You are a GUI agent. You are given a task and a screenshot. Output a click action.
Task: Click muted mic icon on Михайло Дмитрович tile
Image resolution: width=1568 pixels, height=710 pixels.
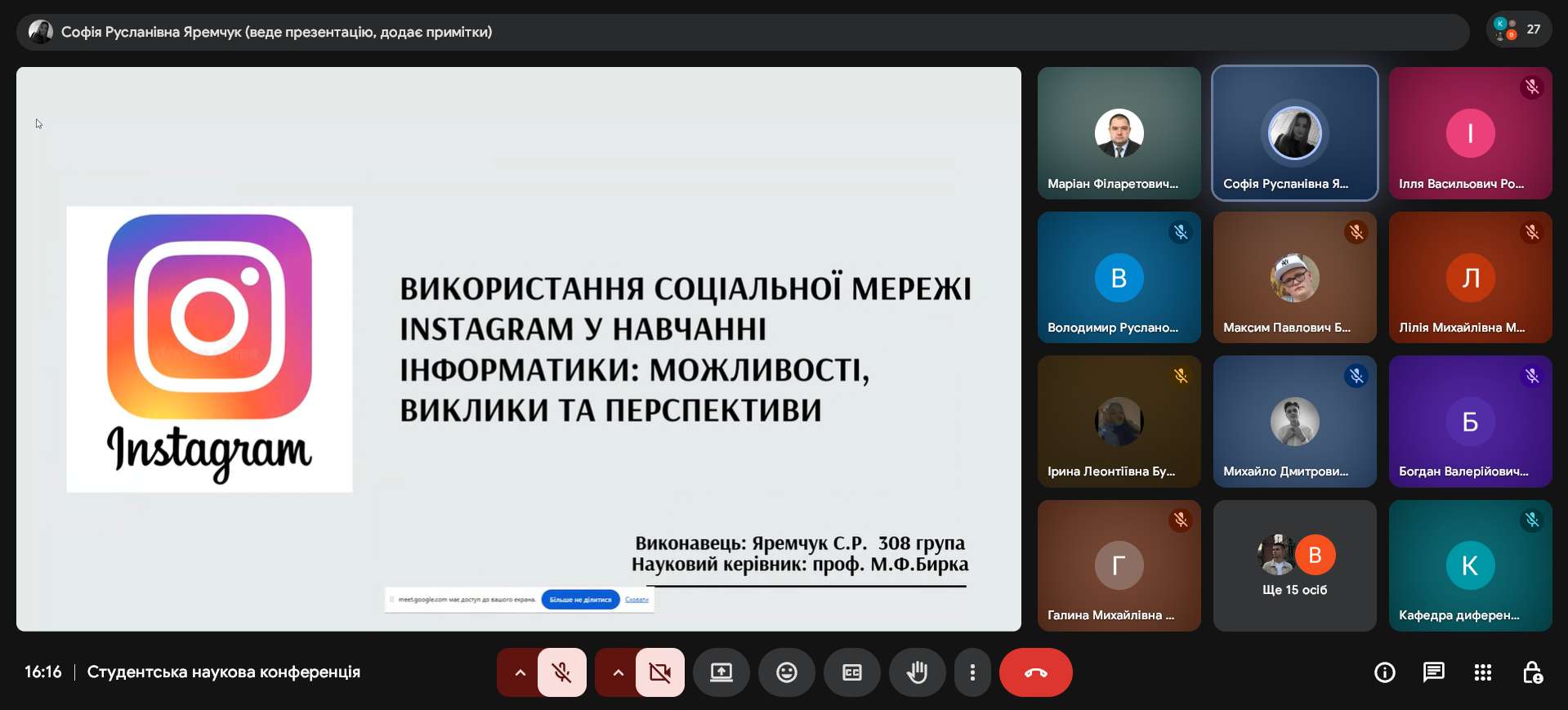[x=1356, y=376]
